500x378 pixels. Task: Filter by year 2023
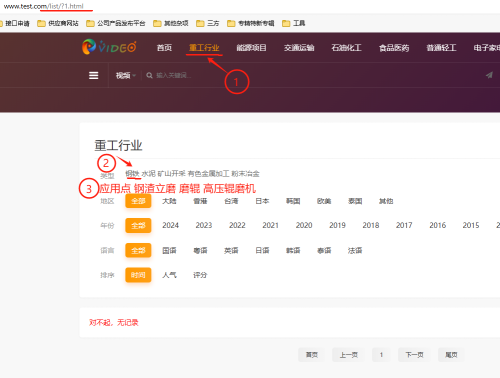(x=204, y=225)
